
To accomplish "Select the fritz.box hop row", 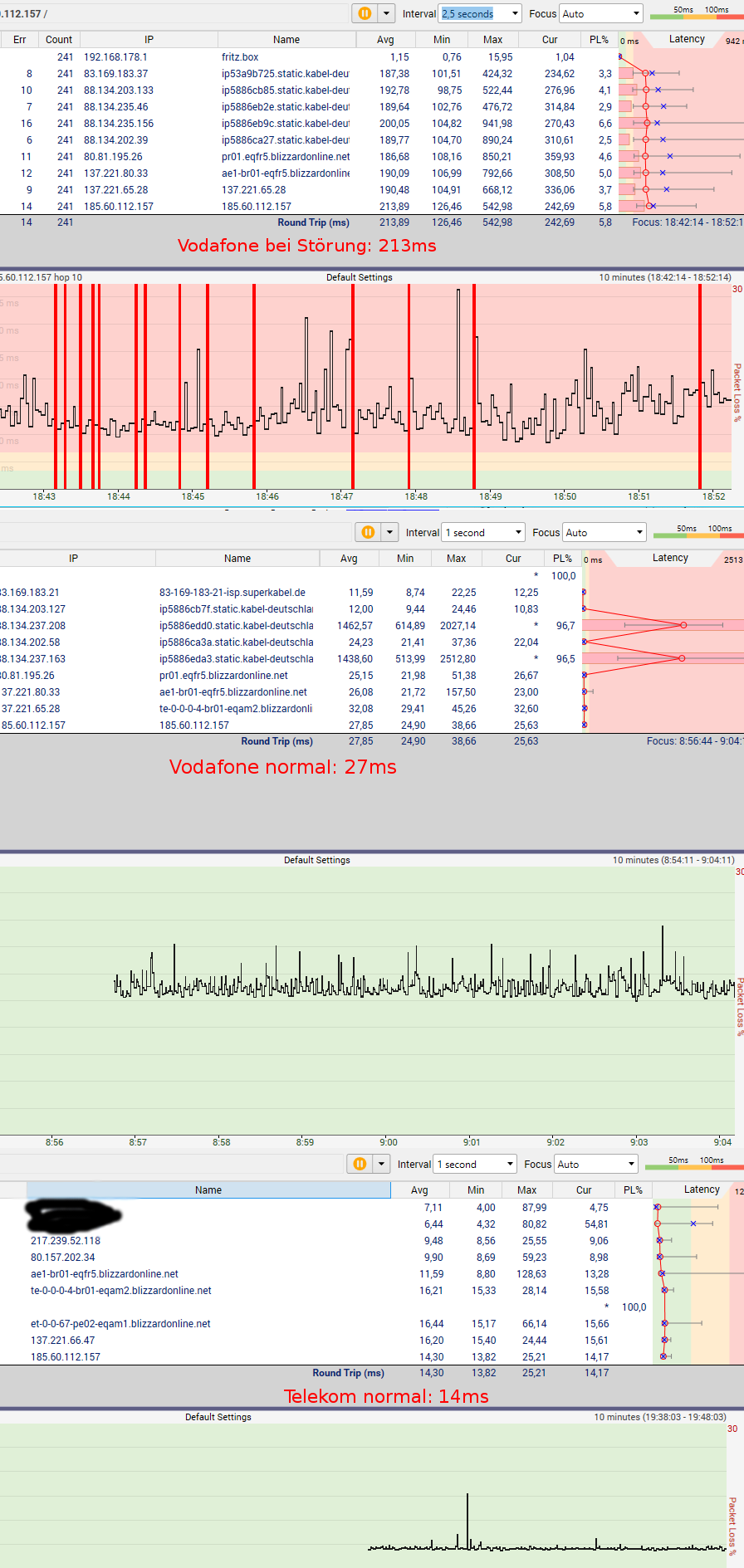I will (x=309, y=57).
